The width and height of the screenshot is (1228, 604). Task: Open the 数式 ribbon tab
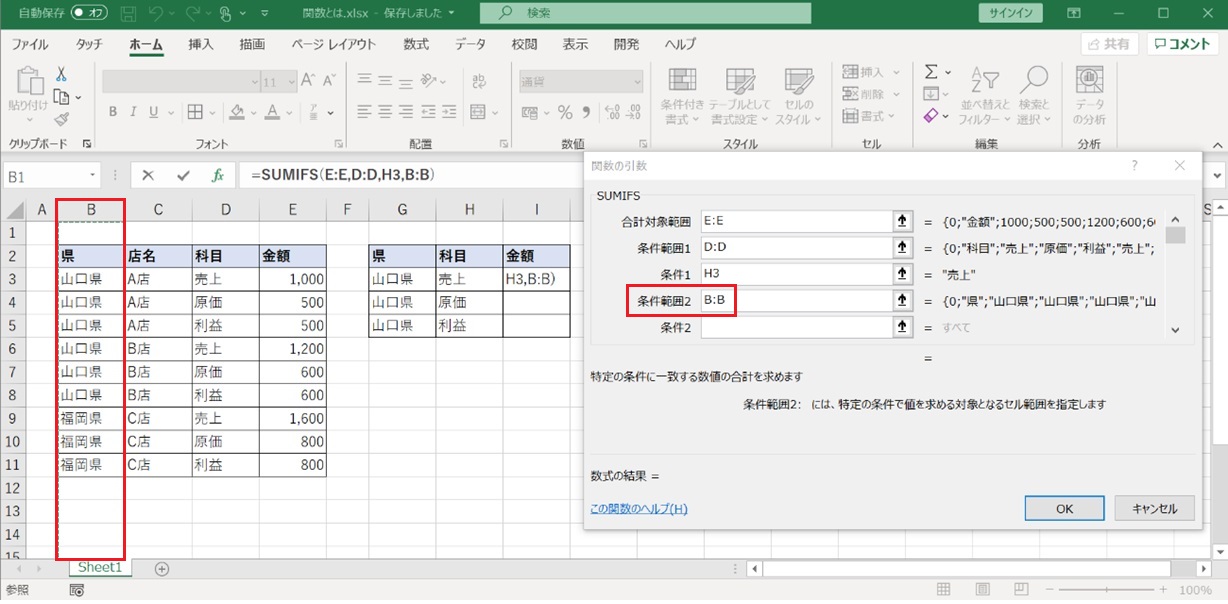click(416, 45)
